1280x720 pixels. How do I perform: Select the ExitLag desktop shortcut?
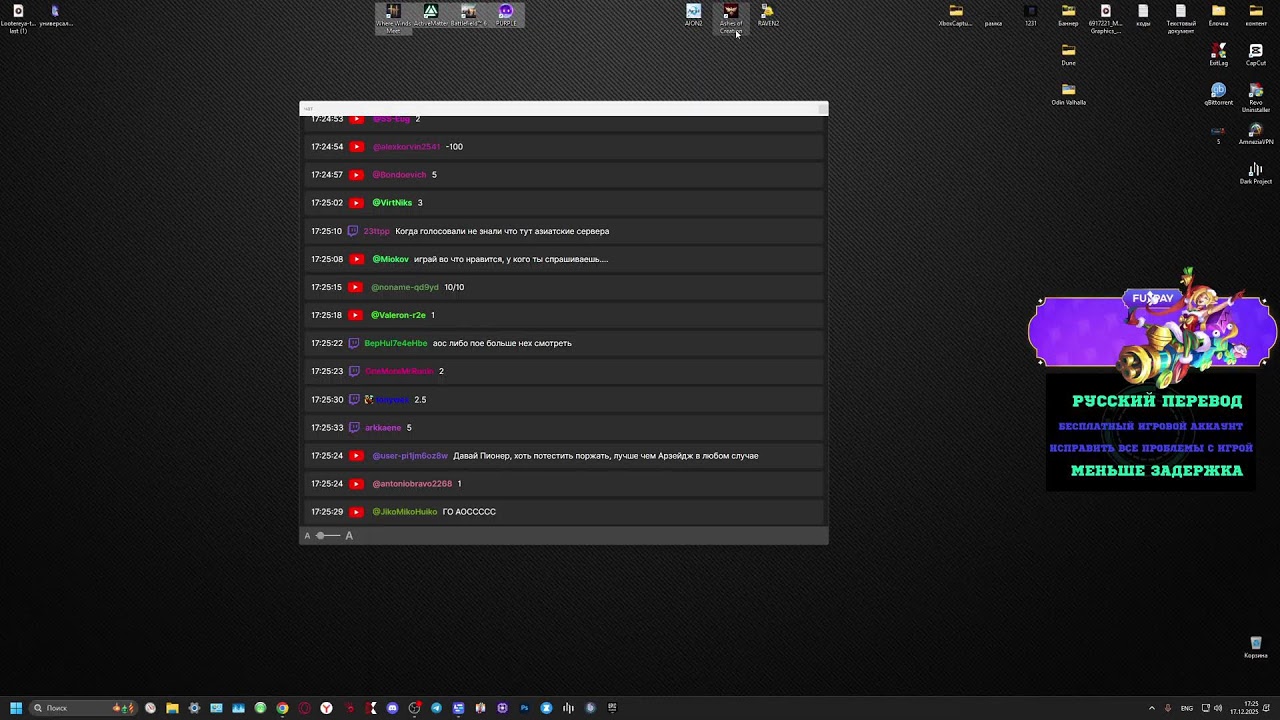[x=1218, y=55]
